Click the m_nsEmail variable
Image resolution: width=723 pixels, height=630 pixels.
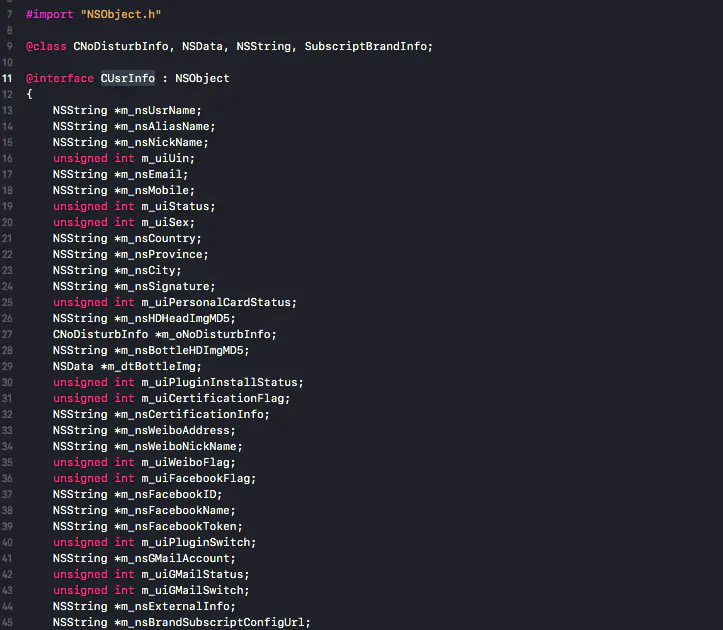pyautogui.click(x=152, y=174)
